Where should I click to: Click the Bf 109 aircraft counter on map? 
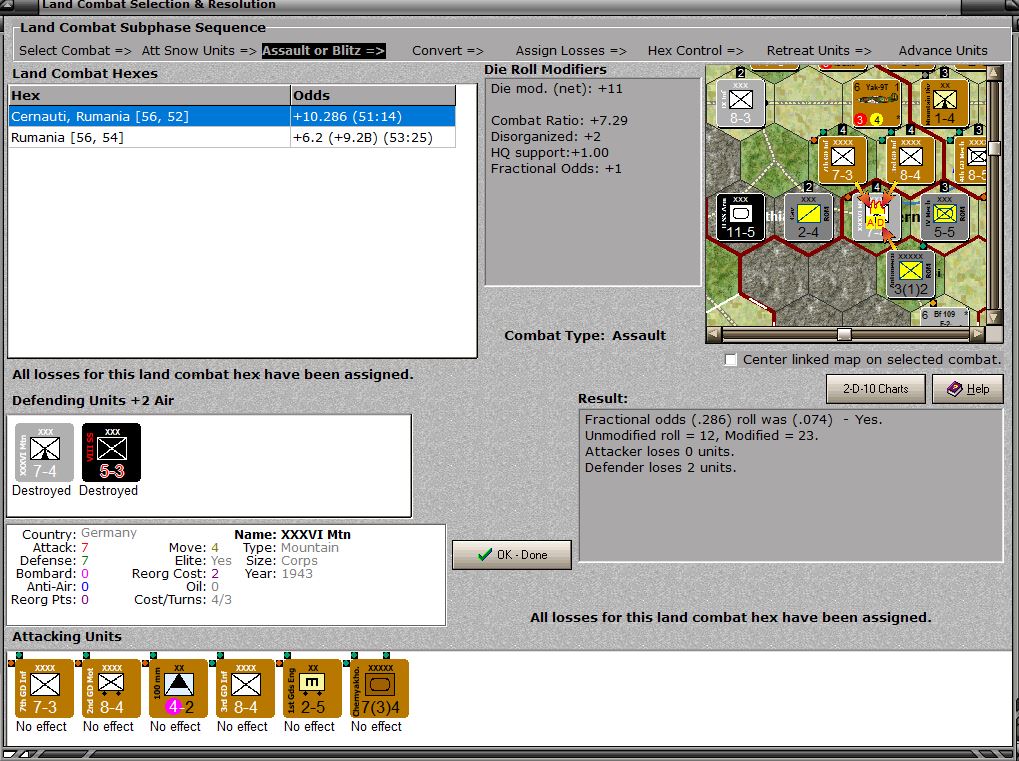[944, 317]
